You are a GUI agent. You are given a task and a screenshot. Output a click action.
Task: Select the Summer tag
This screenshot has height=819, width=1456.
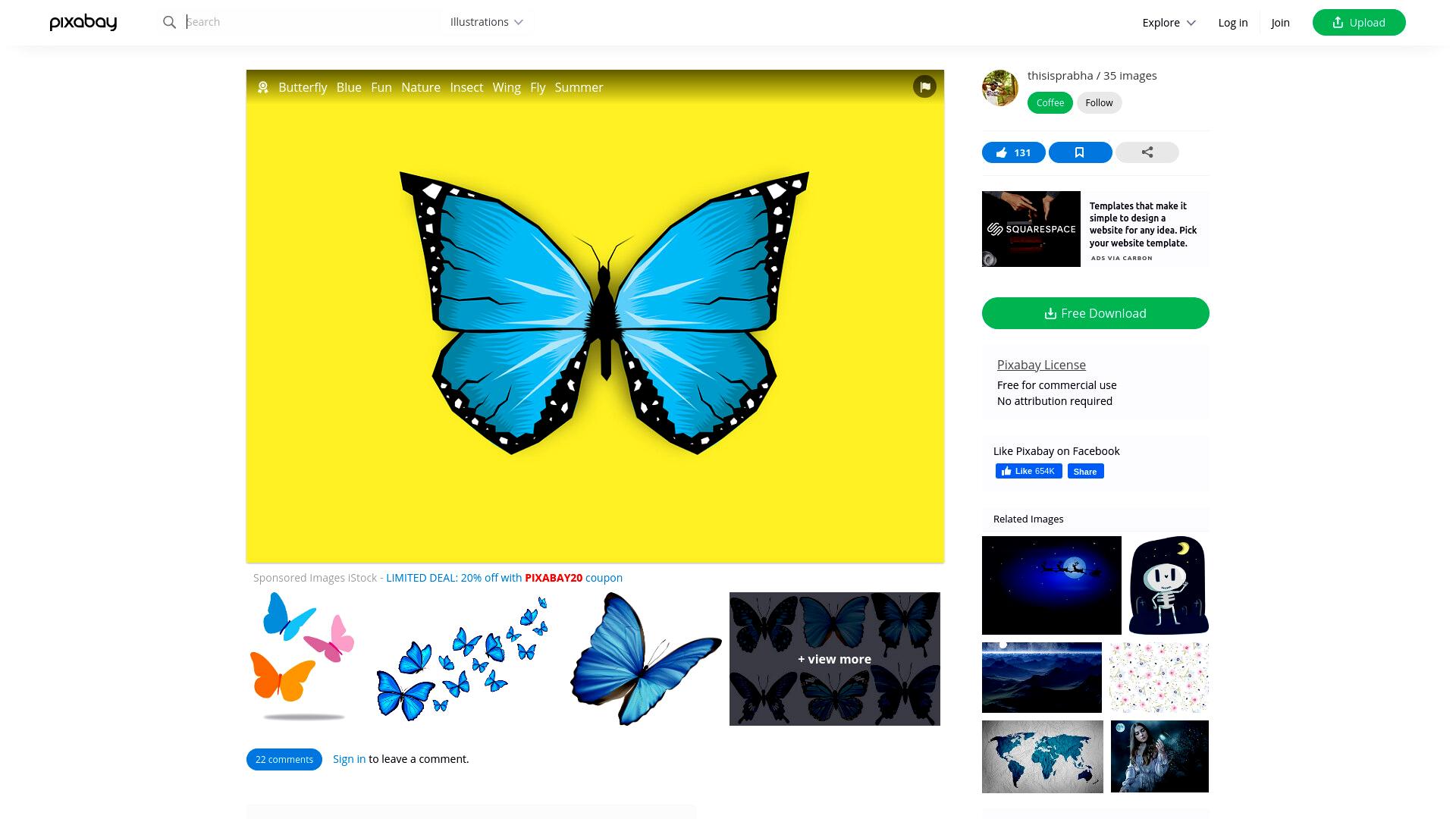(579, 87)
